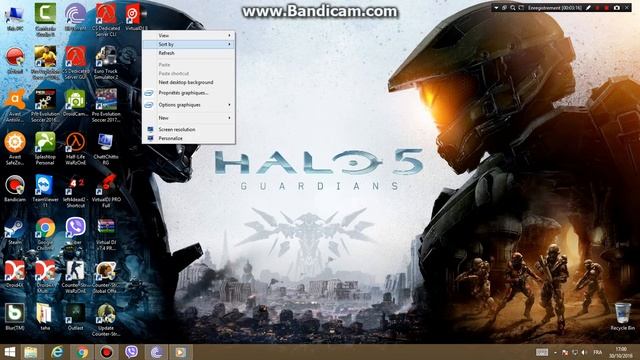
Task: Open Screen resolution from the context menu
Action: coord(189,129)
